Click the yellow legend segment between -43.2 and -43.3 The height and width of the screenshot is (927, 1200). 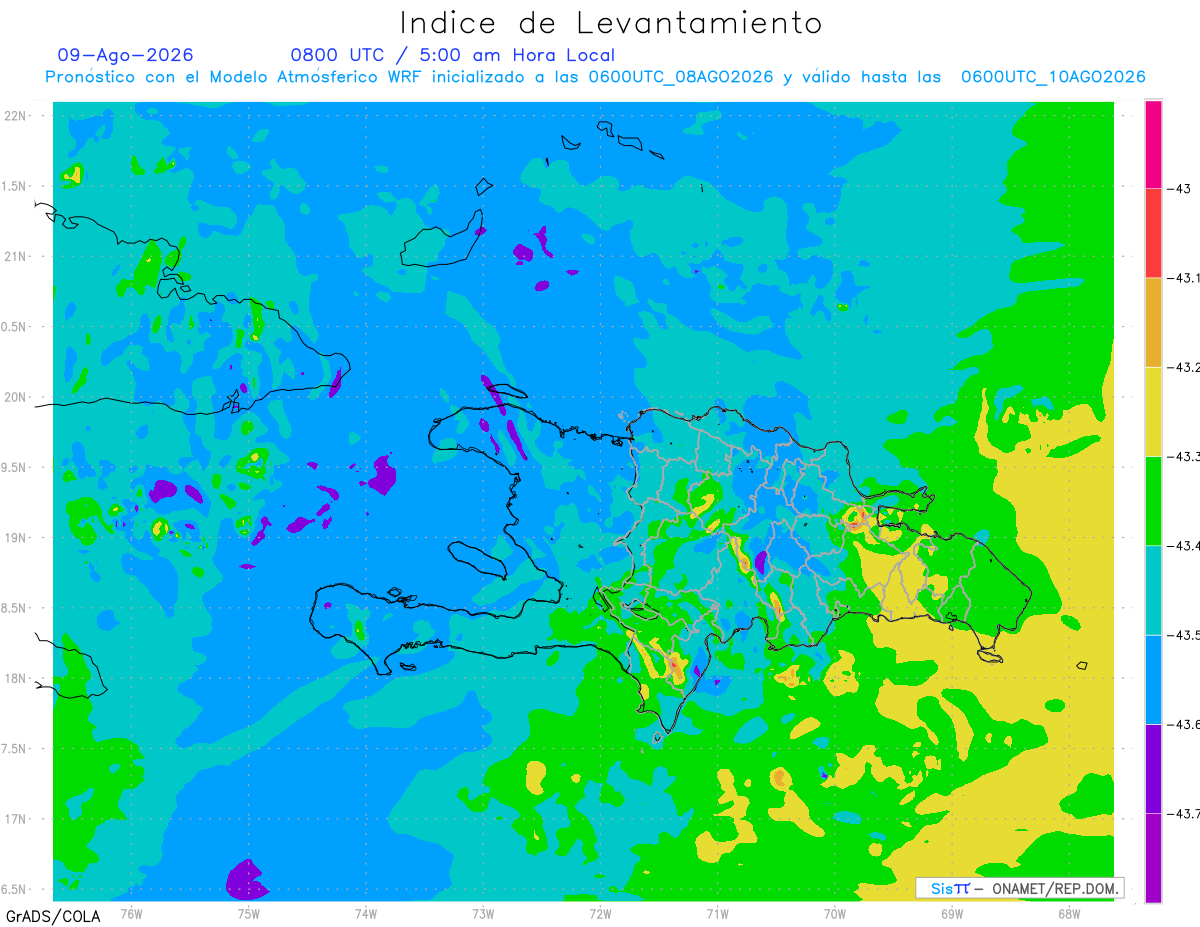[1153, 411]
